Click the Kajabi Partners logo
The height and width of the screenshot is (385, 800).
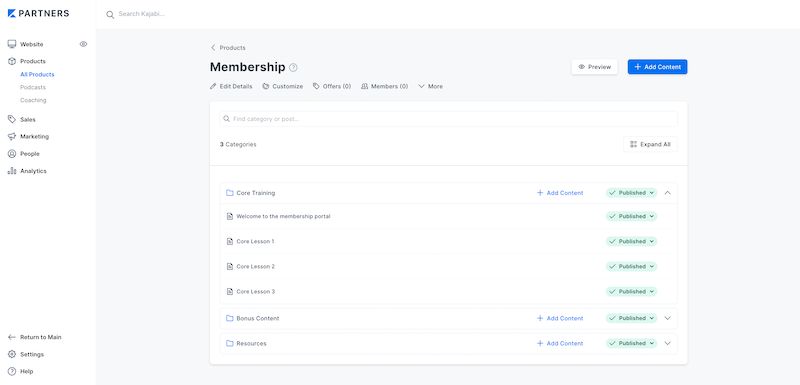point(38,13)
